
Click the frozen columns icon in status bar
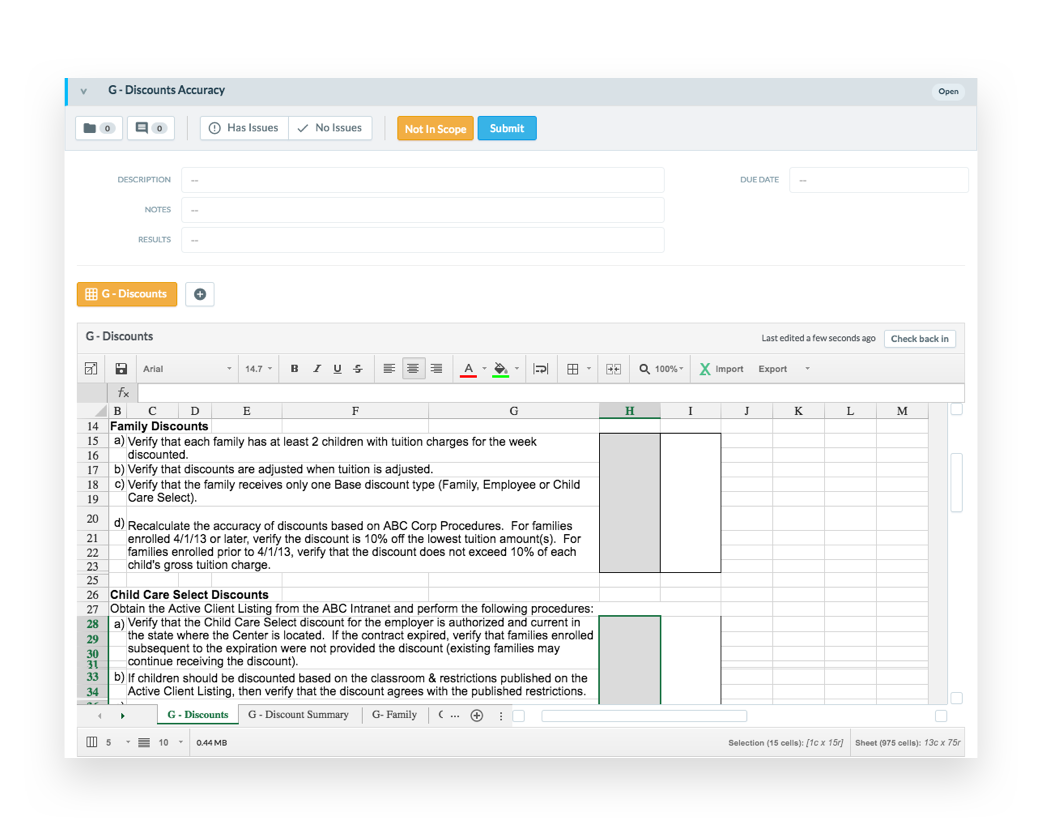[x=92, y=742]
